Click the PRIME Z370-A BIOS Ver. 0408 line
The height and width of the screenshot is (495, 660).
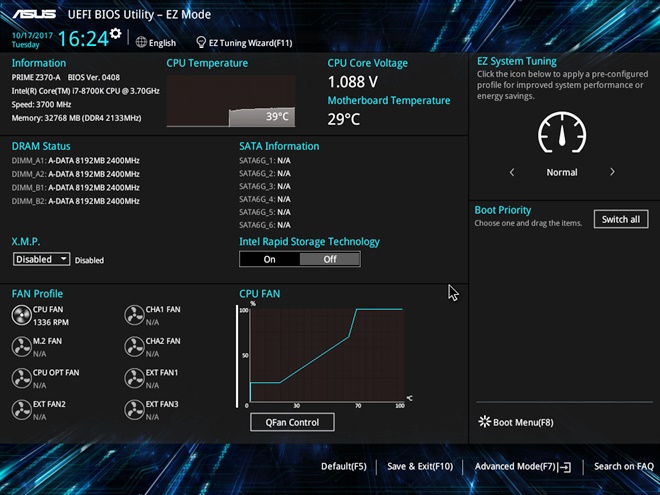point(66,77)
